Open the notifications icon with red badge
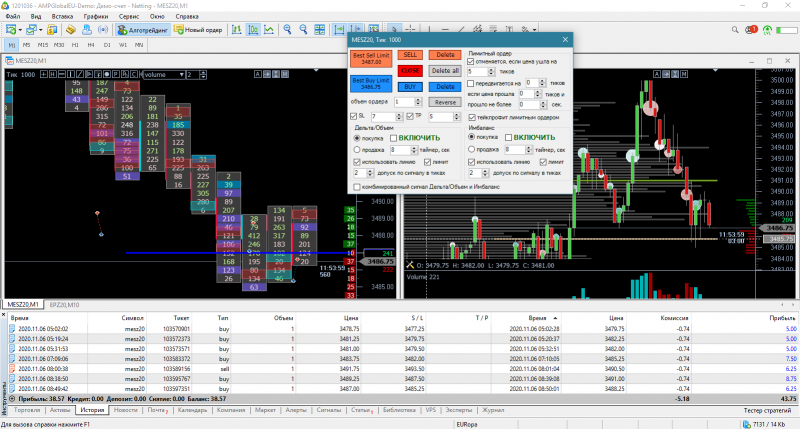The height and width of the screenshot is (429, 800). click(x=751, y=30)
